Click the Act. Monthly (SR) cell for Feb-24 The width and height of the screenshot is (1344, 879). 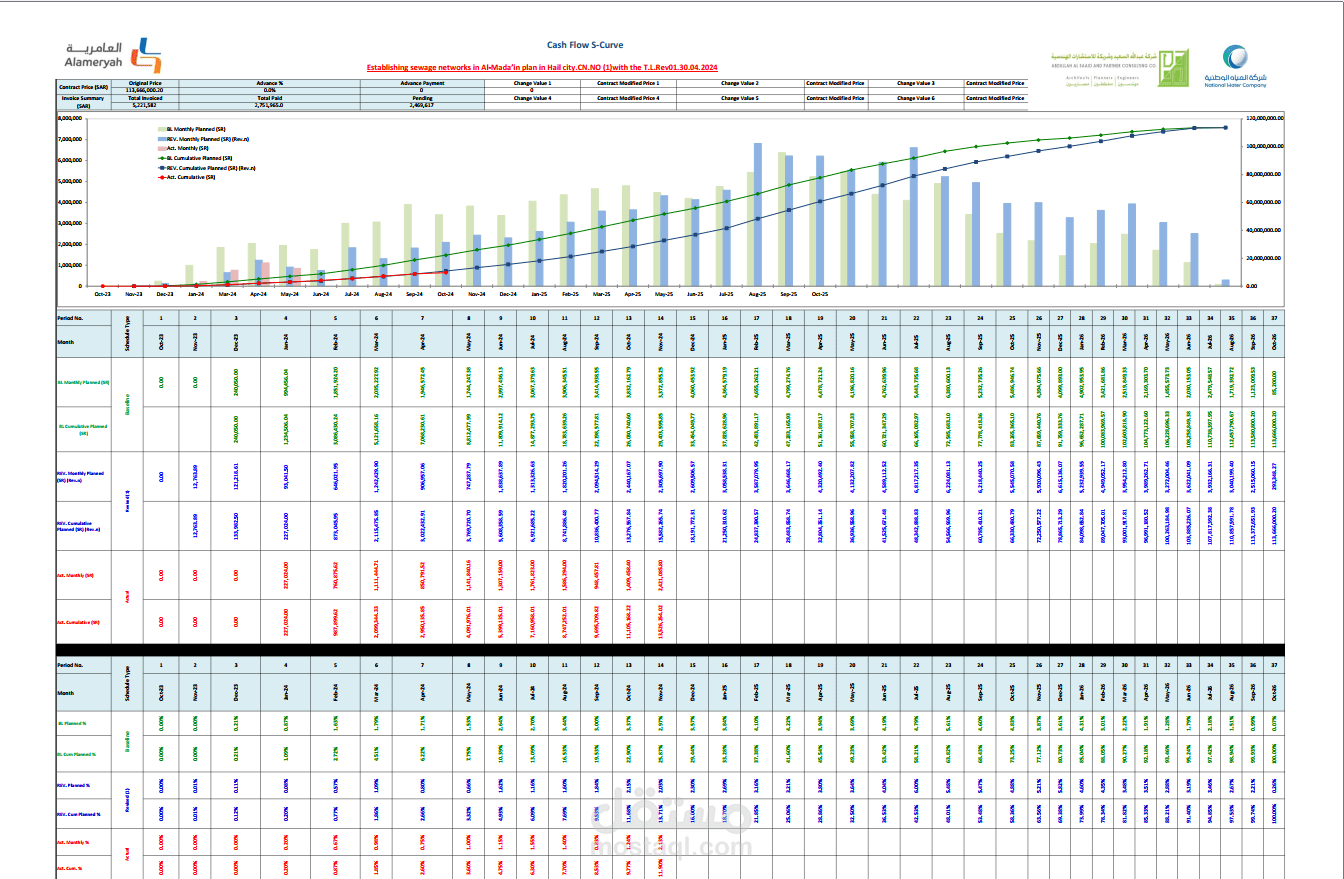click(335, 575)
